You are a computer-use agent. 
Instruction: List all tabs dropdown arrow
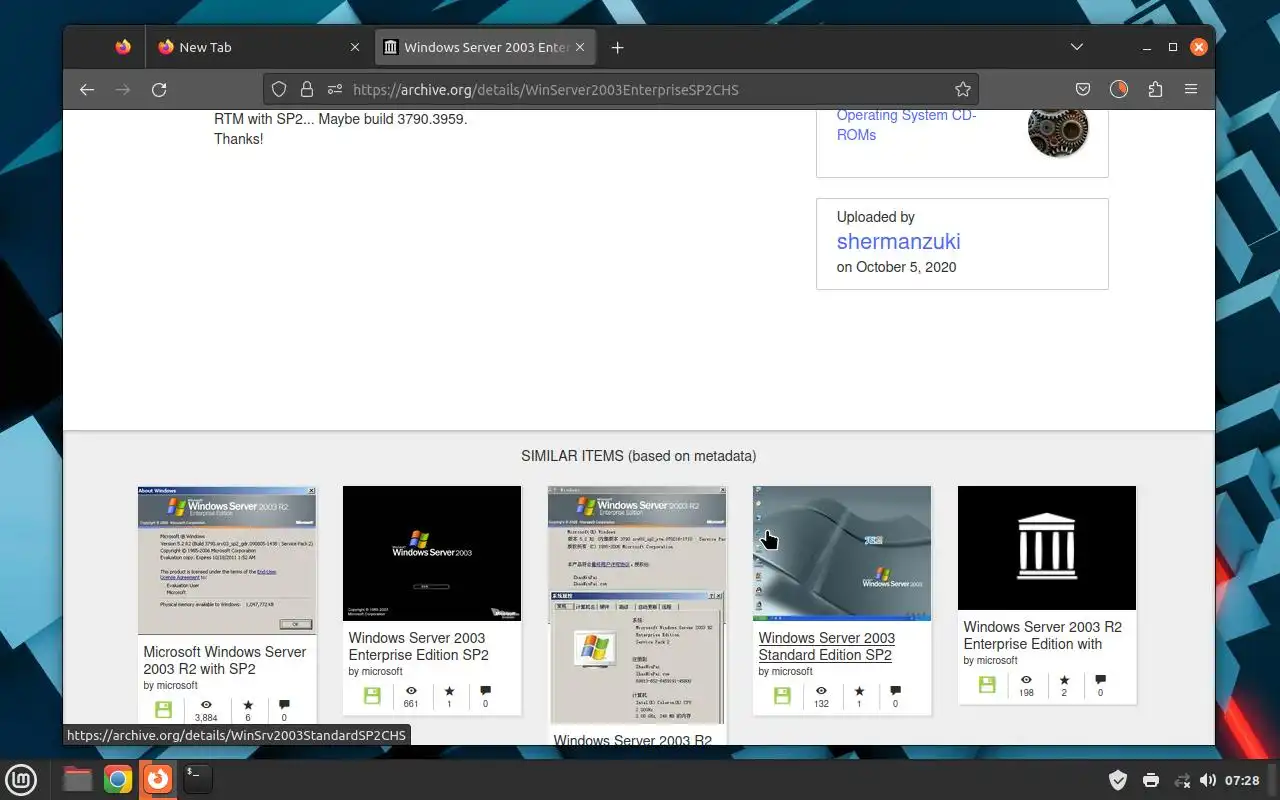tap(1077, 47)
